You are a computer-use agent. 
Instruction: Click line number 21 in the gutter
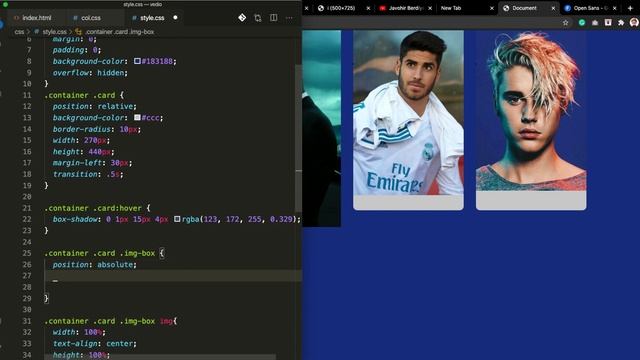pyautogui.click(x=27, y=208)
